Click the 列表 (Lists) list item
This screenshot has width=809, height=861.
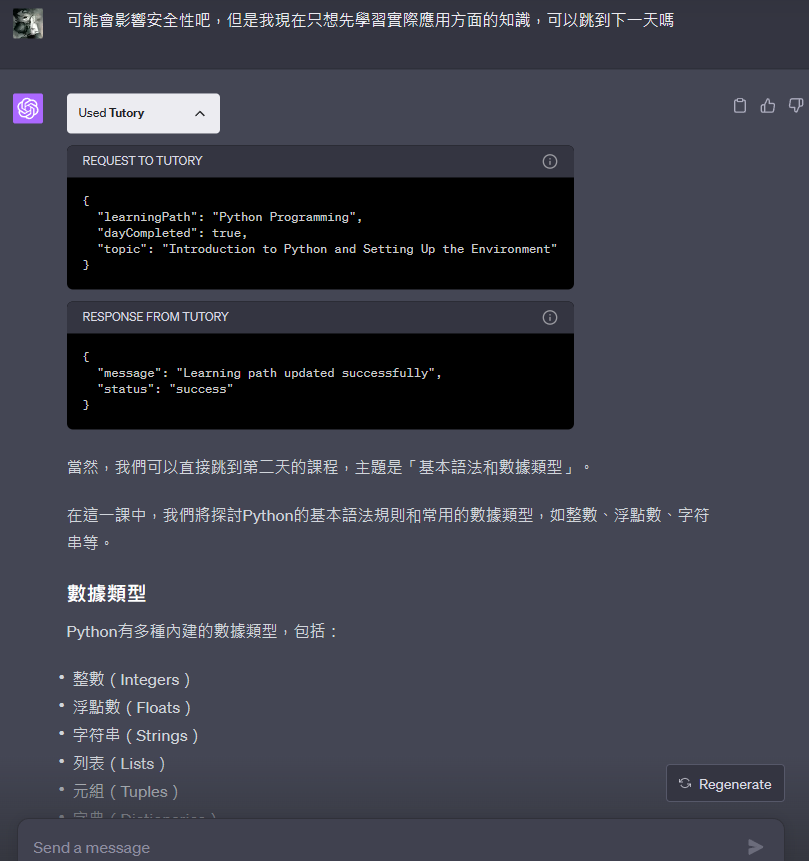point(119,764)
